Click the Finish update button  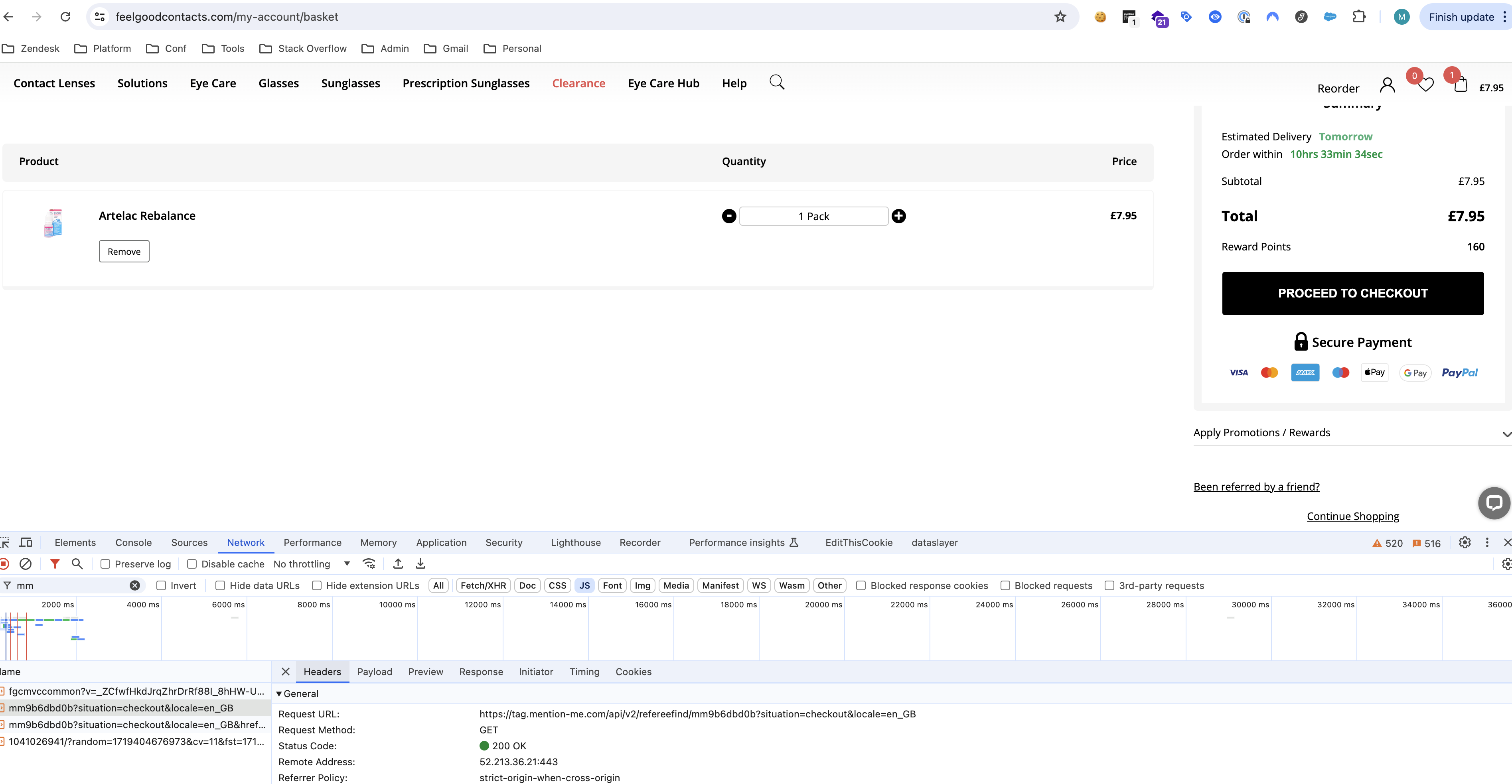pos(1461,16)
